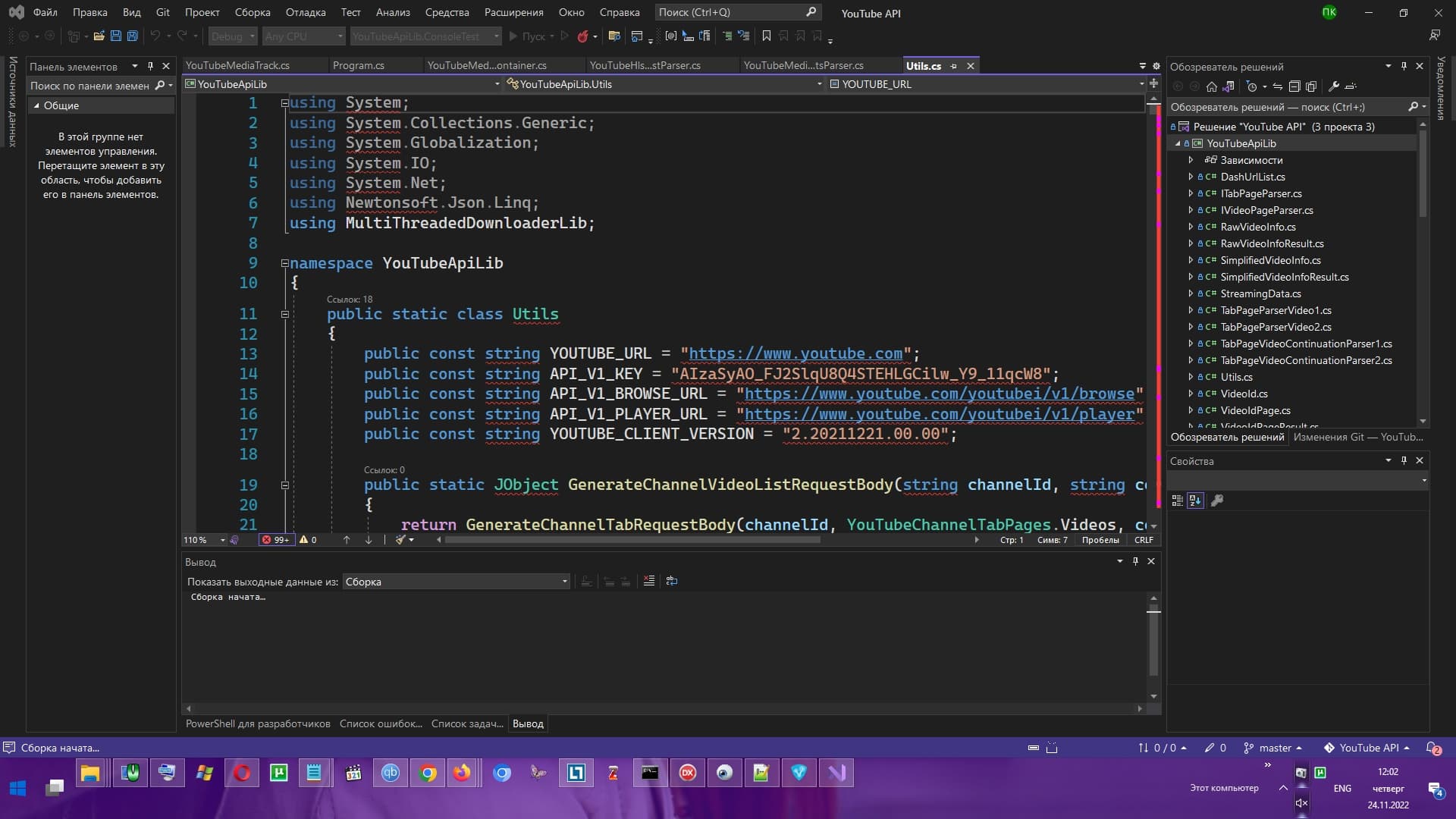Click Pending changes filter clock icon

pyautogui.click(x=1252, y=86)
